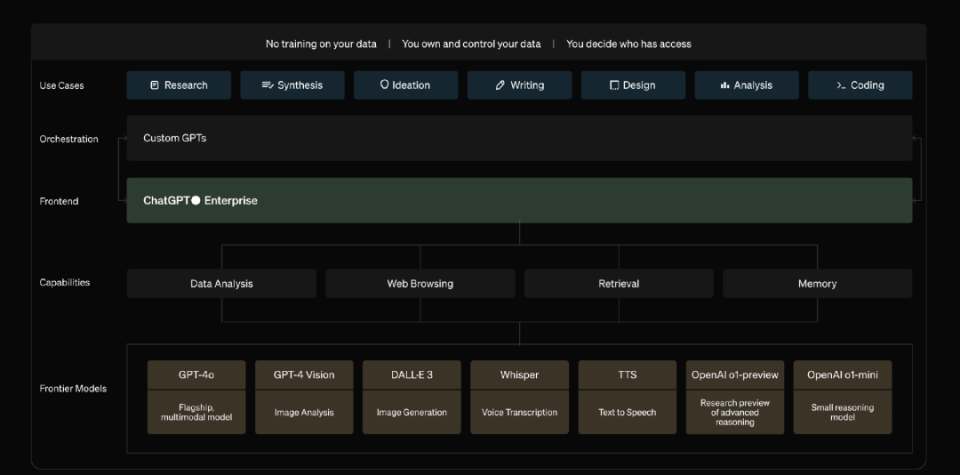The image size is (960, 475).
Task: Select the Writing use case tile
Action: [520, 85]
